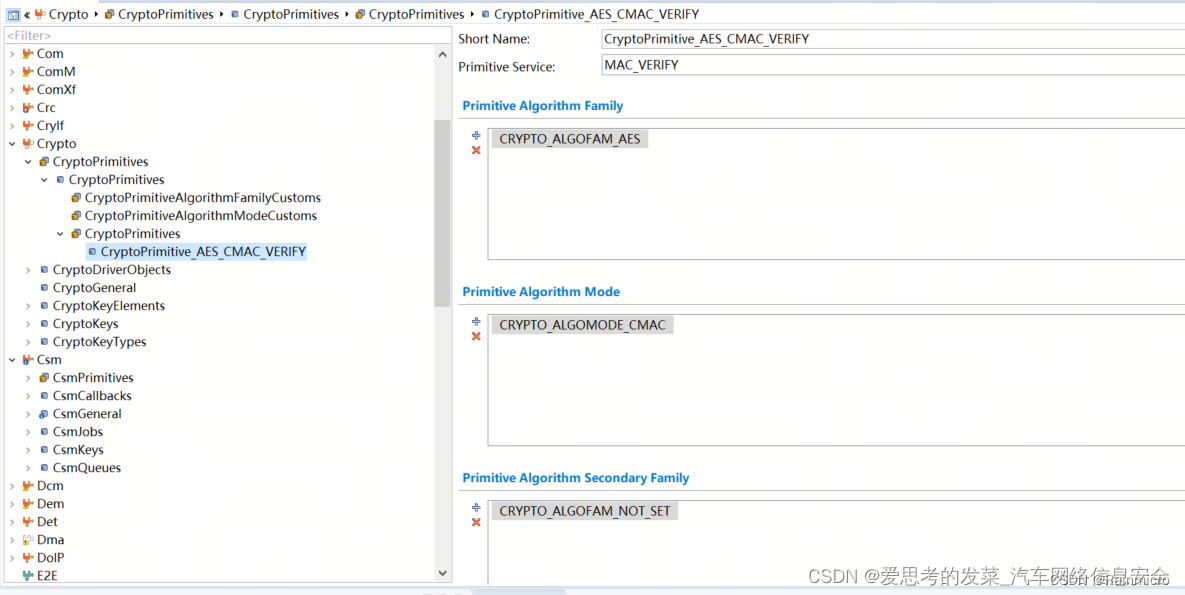The image size is (1185, 595).
Task: Collapse the Crypto tree node
Action: click(12, 143)
